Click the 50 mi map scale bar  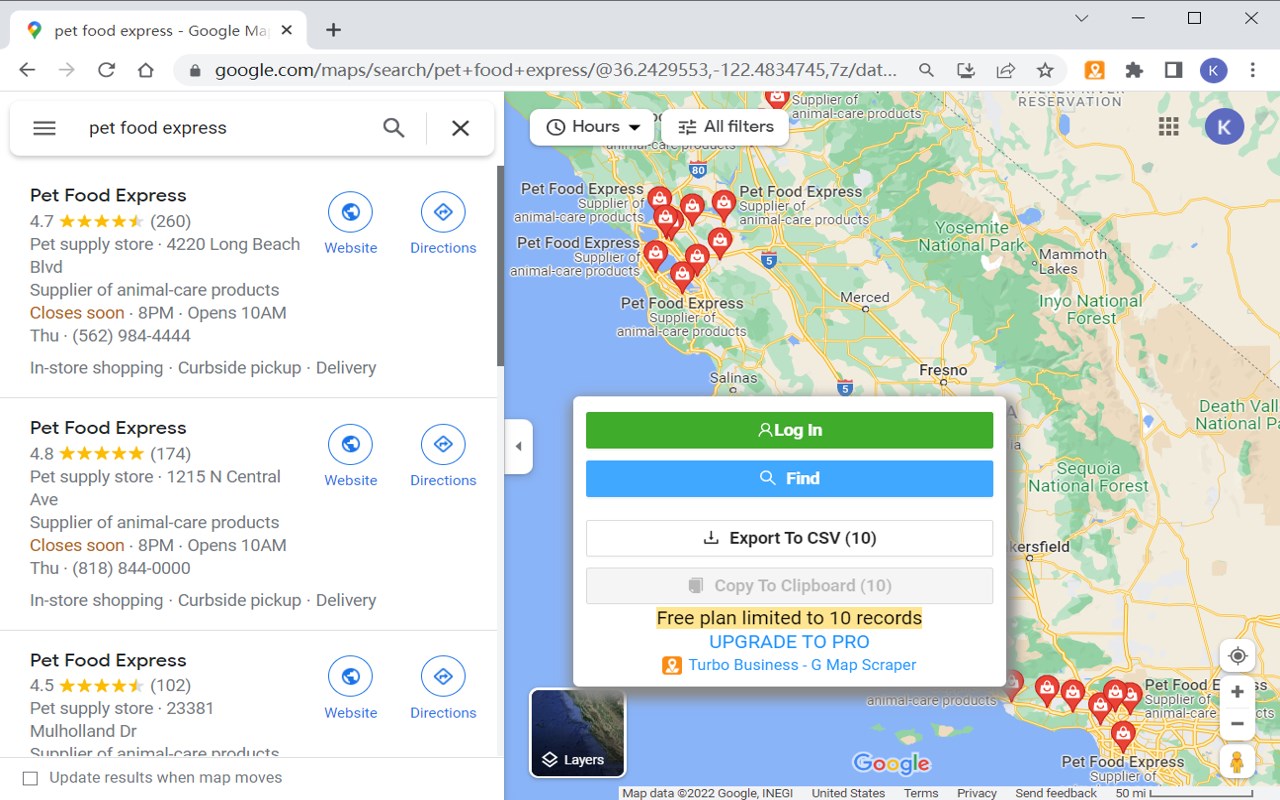(1184, 793)
